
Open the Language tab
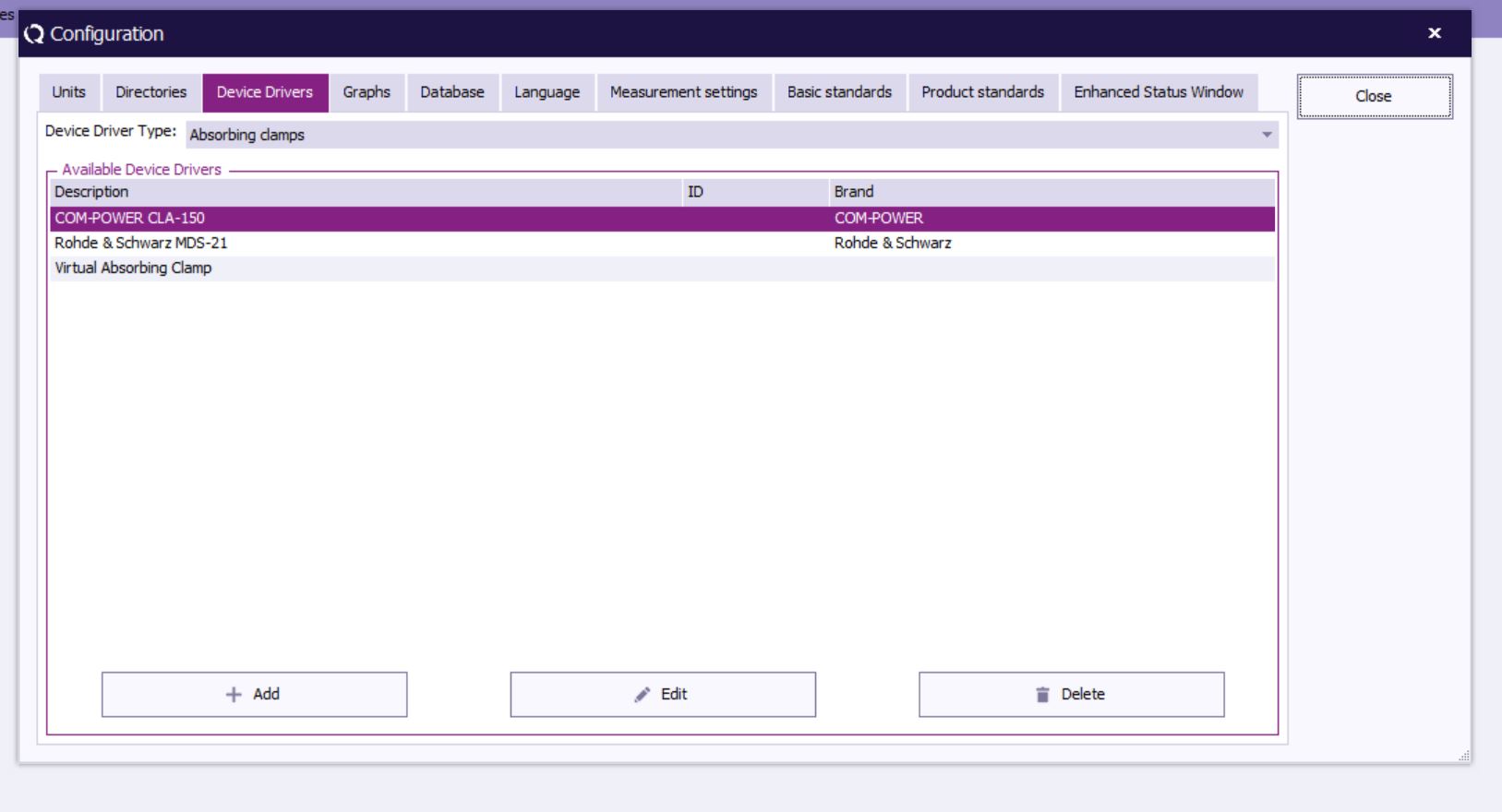[x=547, y=92]
